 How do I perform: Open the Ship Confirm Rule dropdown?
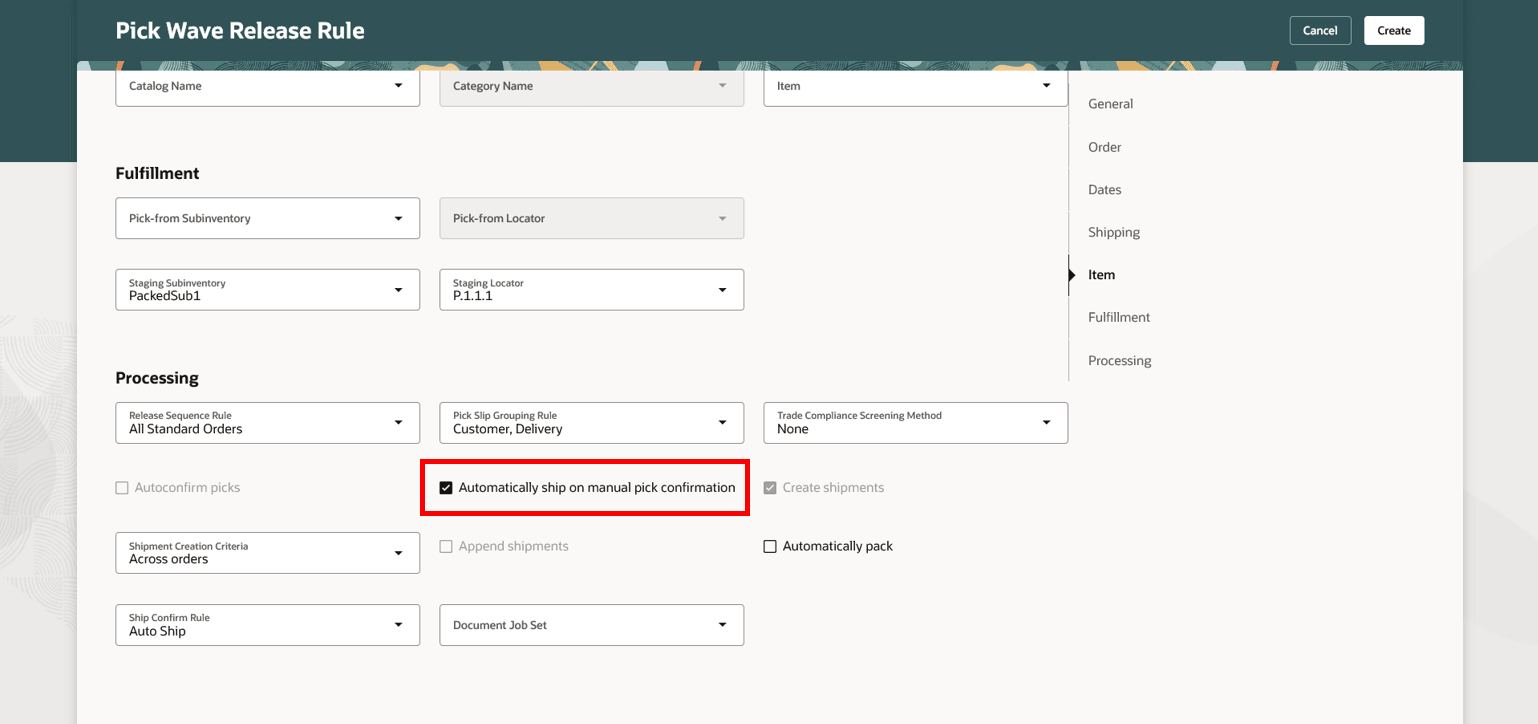pyautogui.click(x=267, y=625)
